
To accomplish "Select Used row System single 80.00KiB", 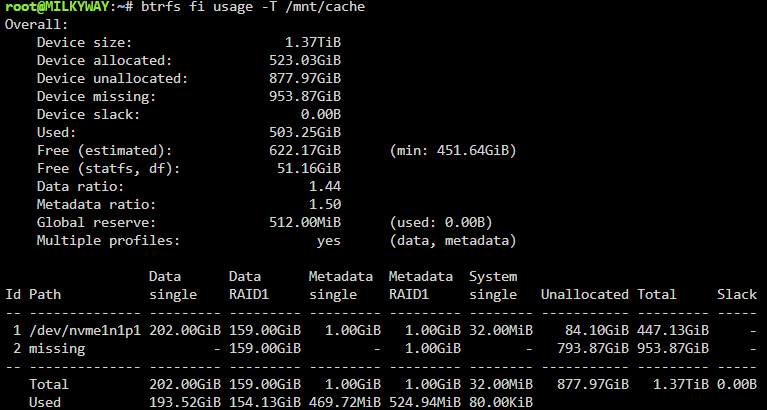I will point(501,403).
